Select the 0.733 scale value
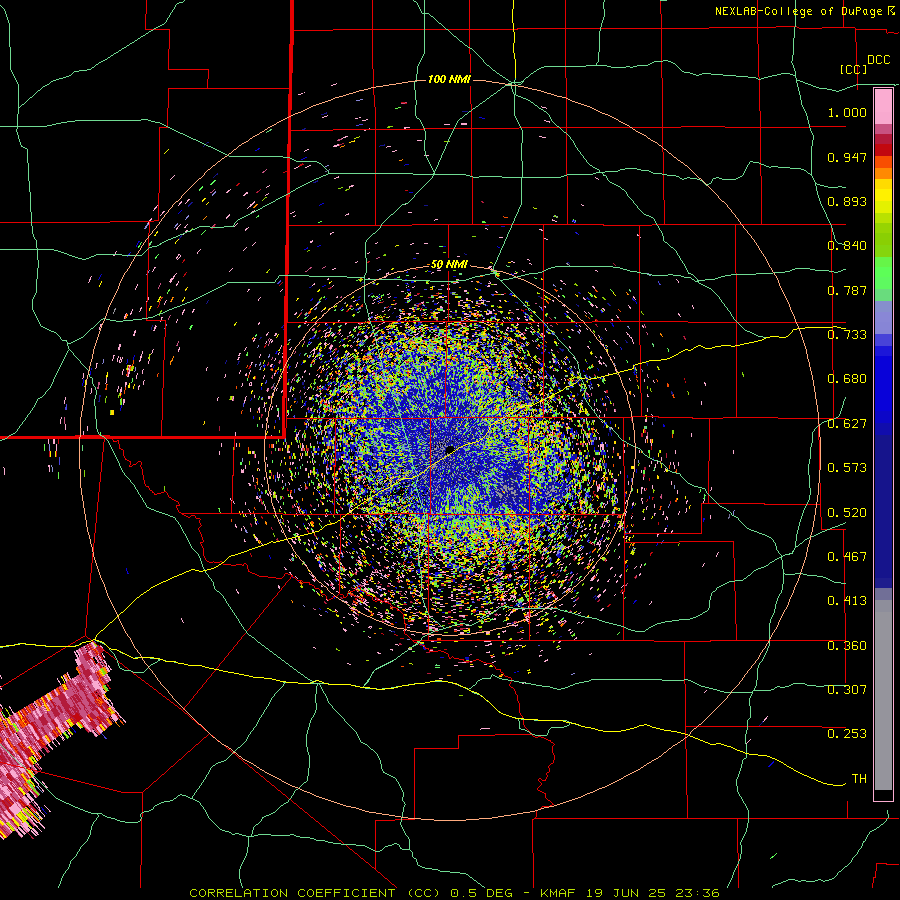The width and height of the screenshot is (900, 900). point(847,335)
